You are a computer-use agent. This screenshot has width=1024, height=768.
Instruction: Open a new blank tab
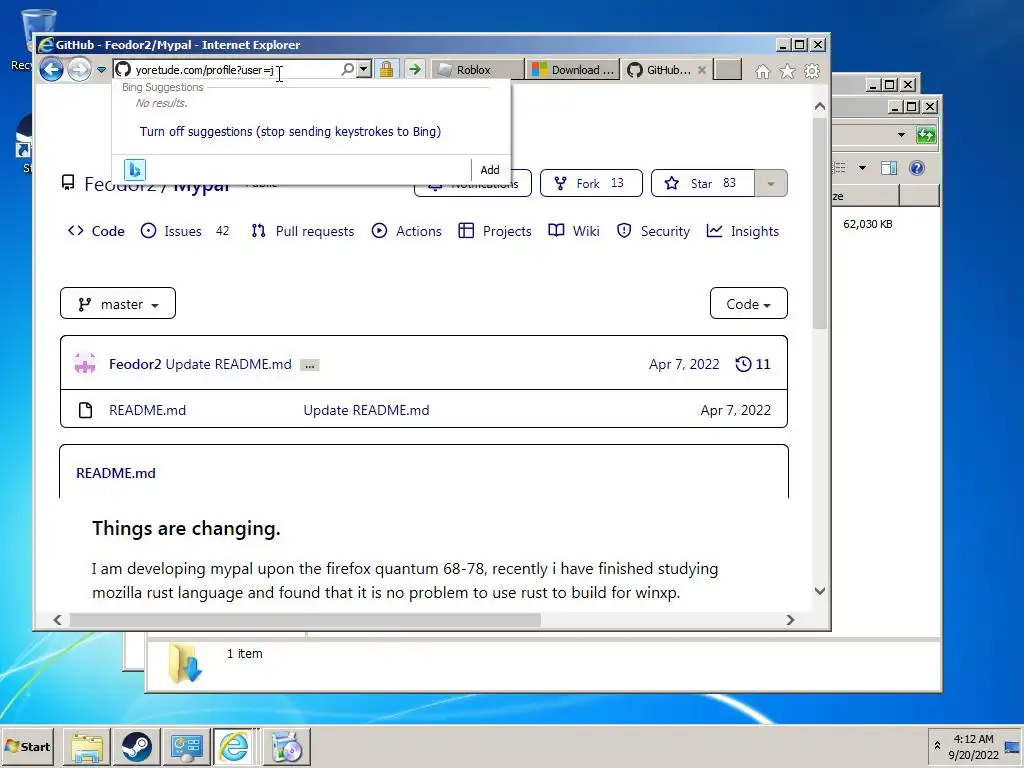[728, 69]
